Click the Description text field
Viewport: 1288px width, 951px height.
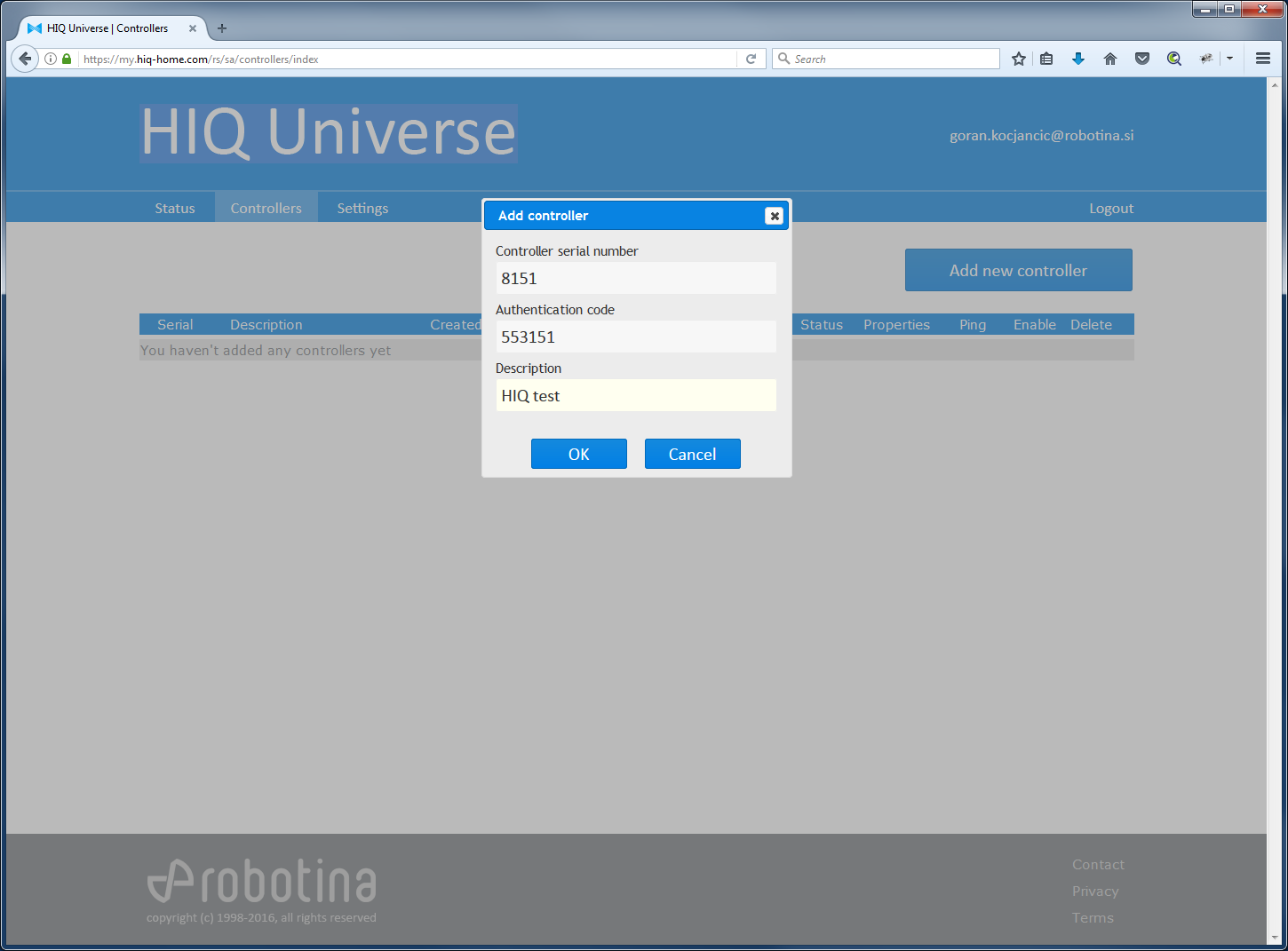(636, 396)
